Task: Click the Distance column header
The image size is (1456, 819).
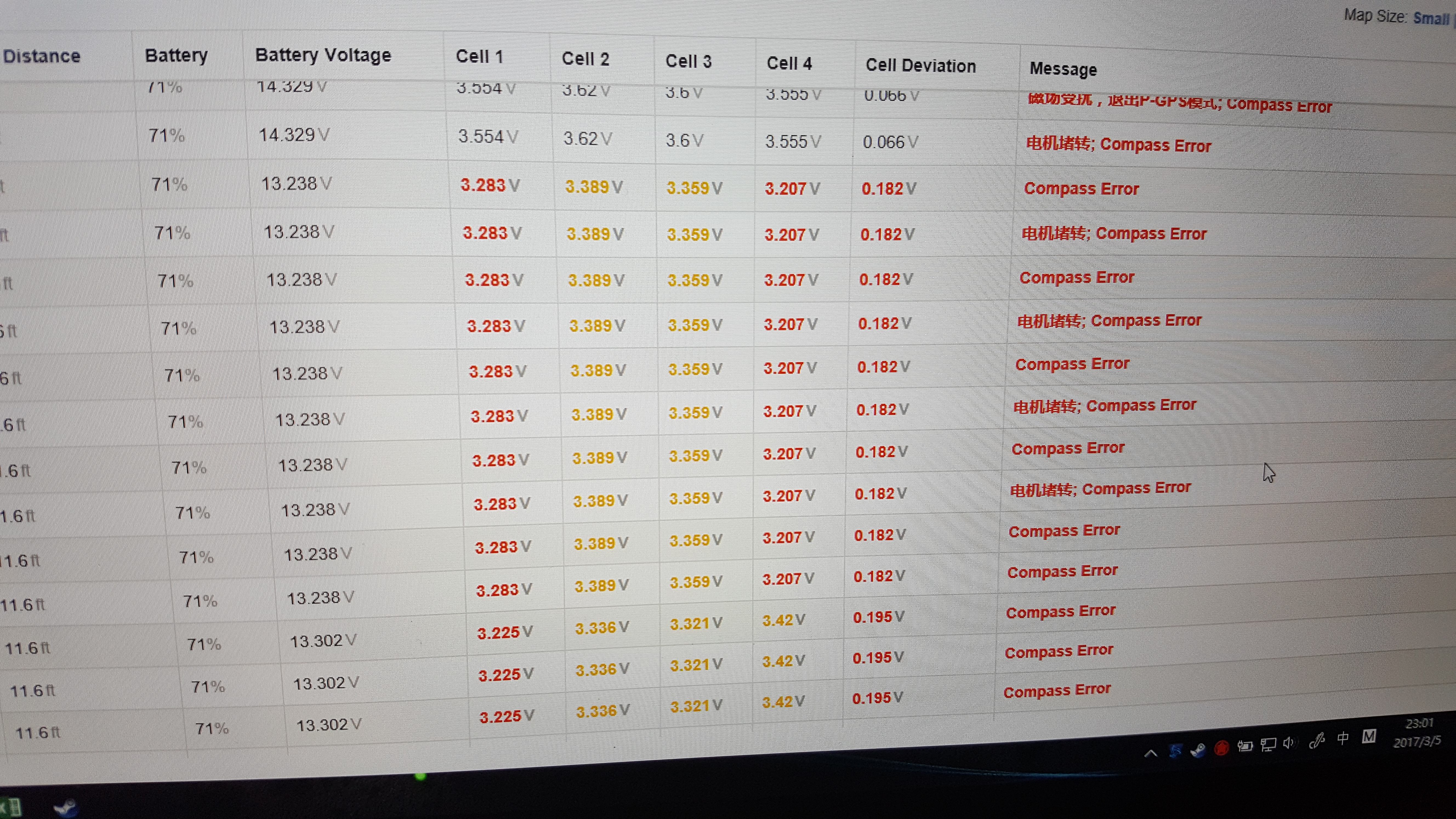Action: pyautogui.click(x=41, y=56)
